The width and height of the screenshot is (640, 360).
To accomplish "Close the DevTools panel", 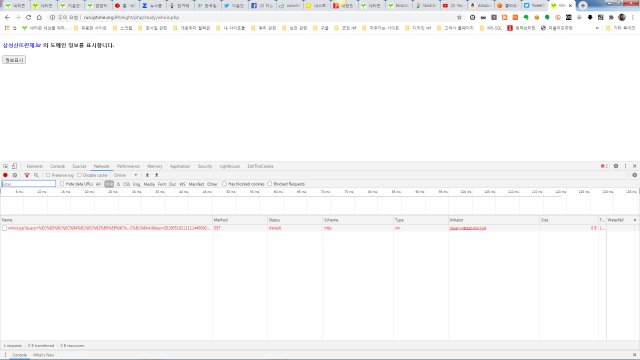I will point(635,166).
